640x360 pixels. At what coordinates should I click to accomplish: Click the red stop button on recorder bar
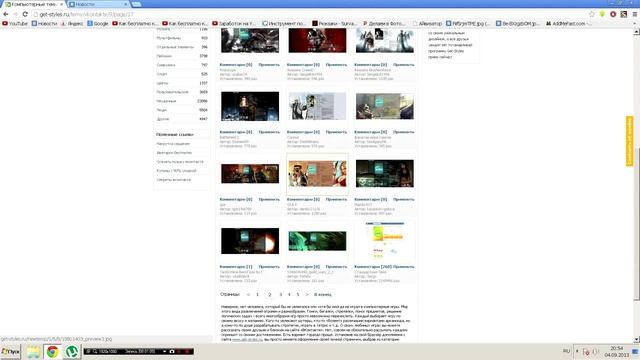[187, 351]
